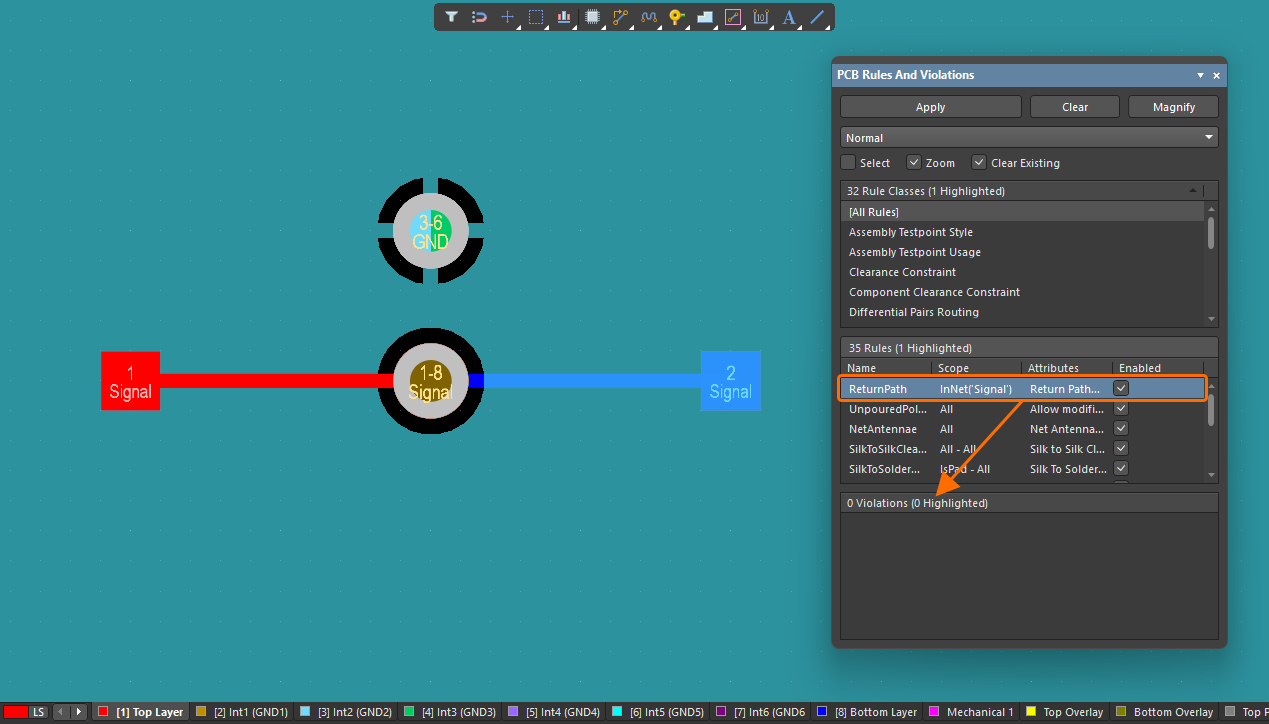This screenshot has height=724, width=1269.
Task: Select the 3-6 GND via
Action: [x=431, y=231]
